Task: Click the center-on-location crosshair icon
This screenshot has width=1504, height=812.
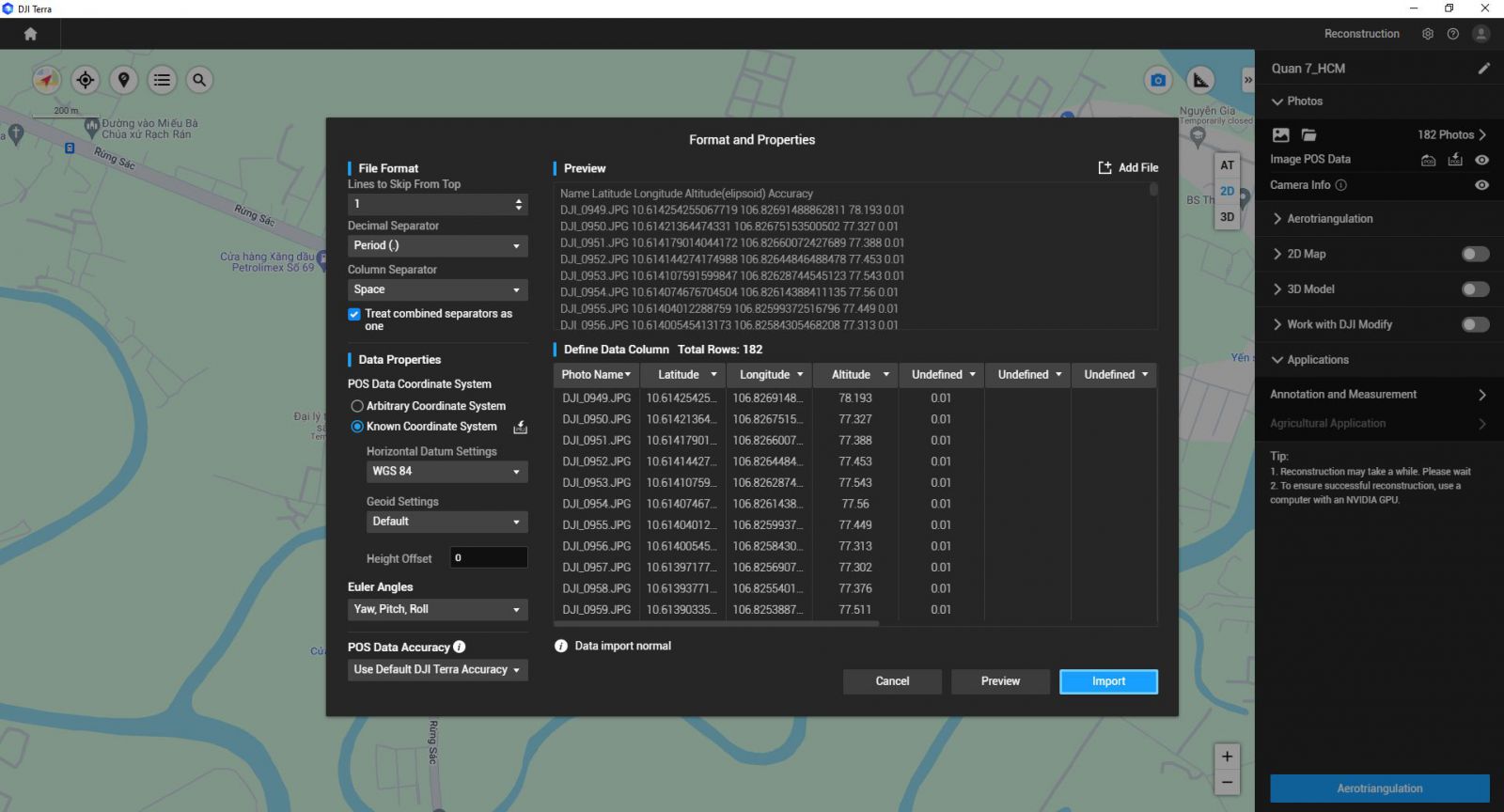Action: point(86,80)
